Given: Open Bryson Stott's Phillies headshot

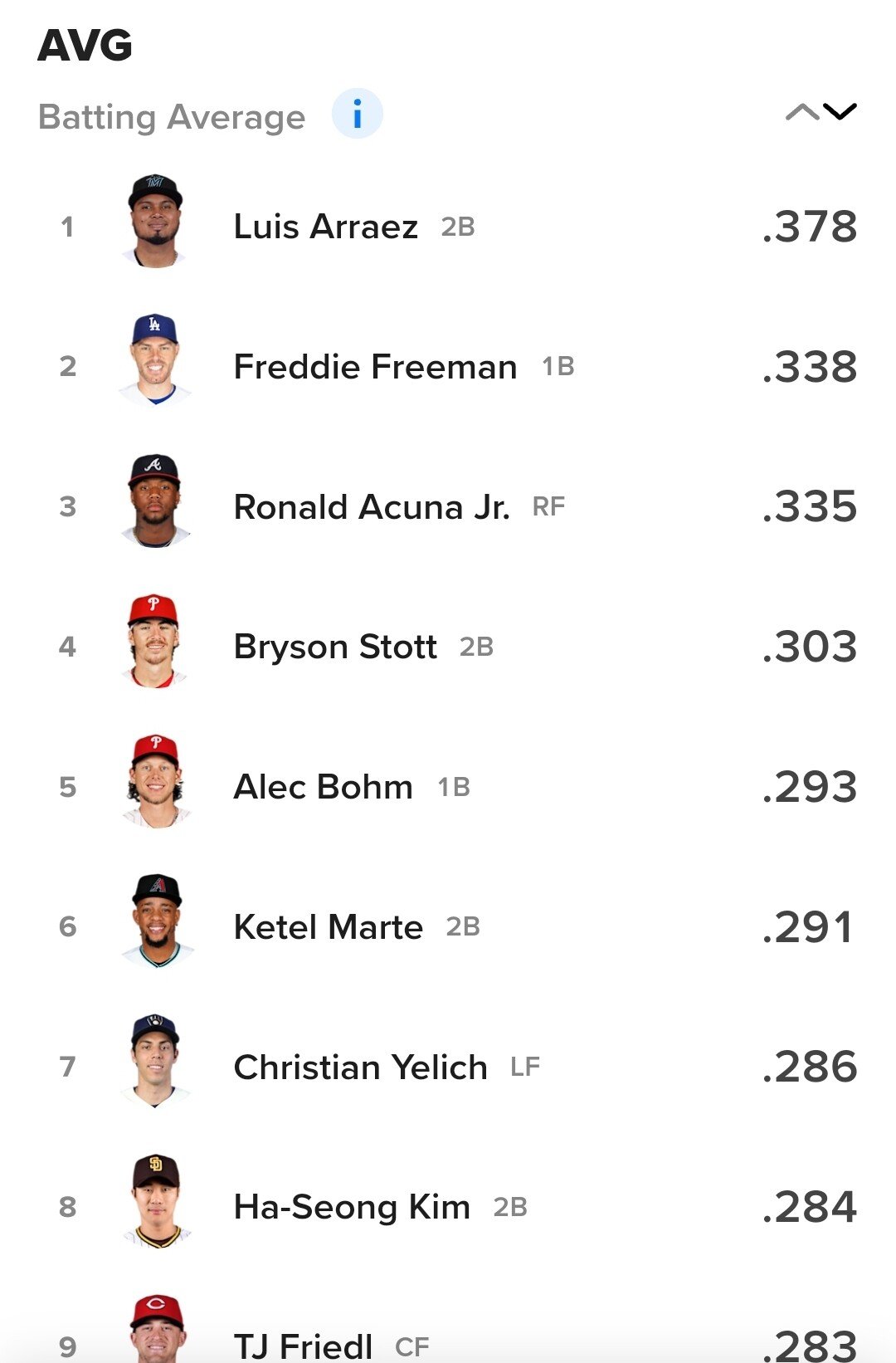Looking at the screenshot, I should (155, 641).
